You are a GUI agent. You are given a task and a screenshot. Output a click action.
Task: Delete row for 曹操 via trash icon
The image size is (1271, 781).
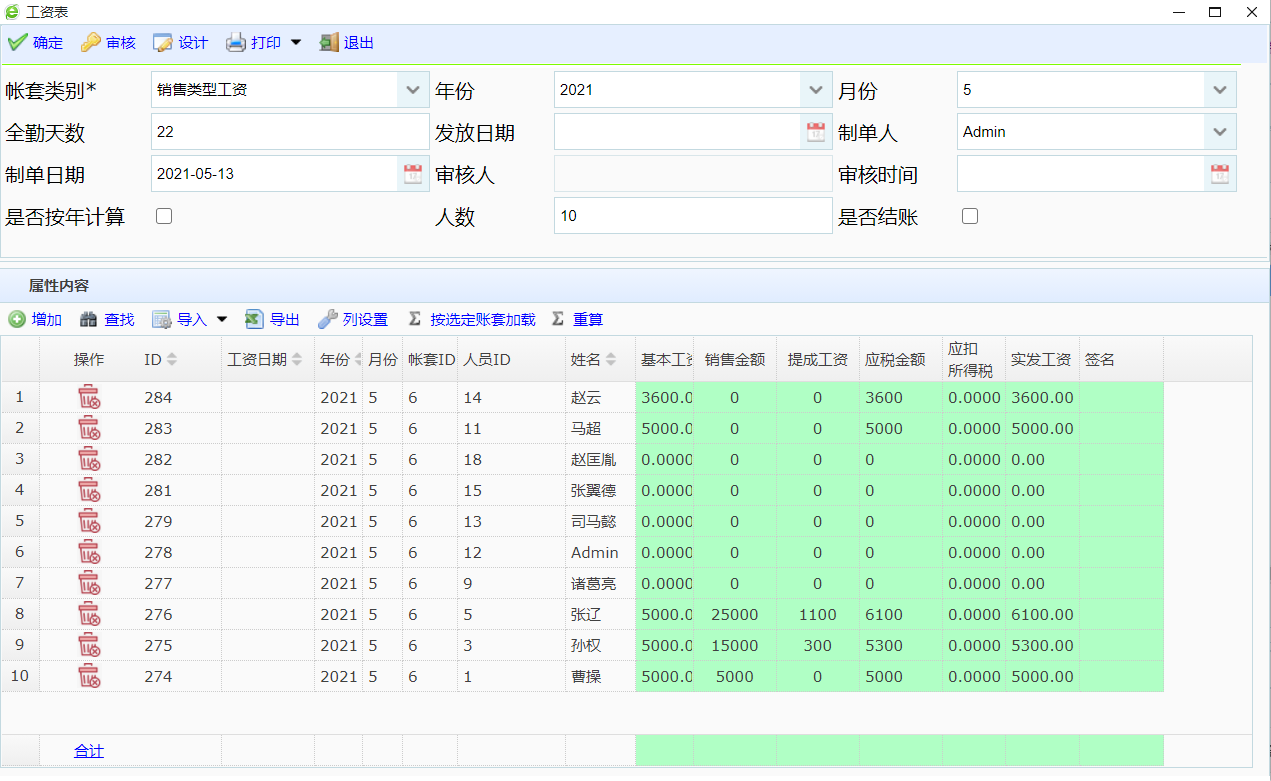89,676
